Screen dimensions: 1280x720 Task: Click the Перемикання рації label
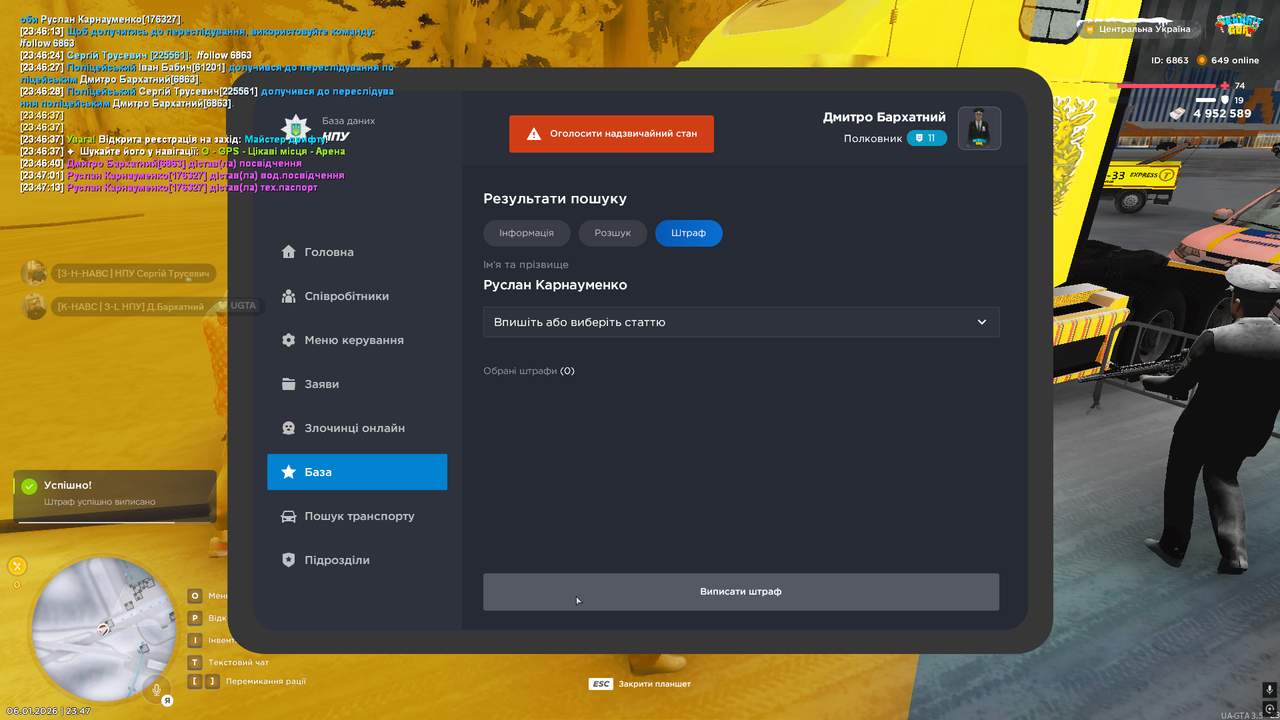point(266,682)
